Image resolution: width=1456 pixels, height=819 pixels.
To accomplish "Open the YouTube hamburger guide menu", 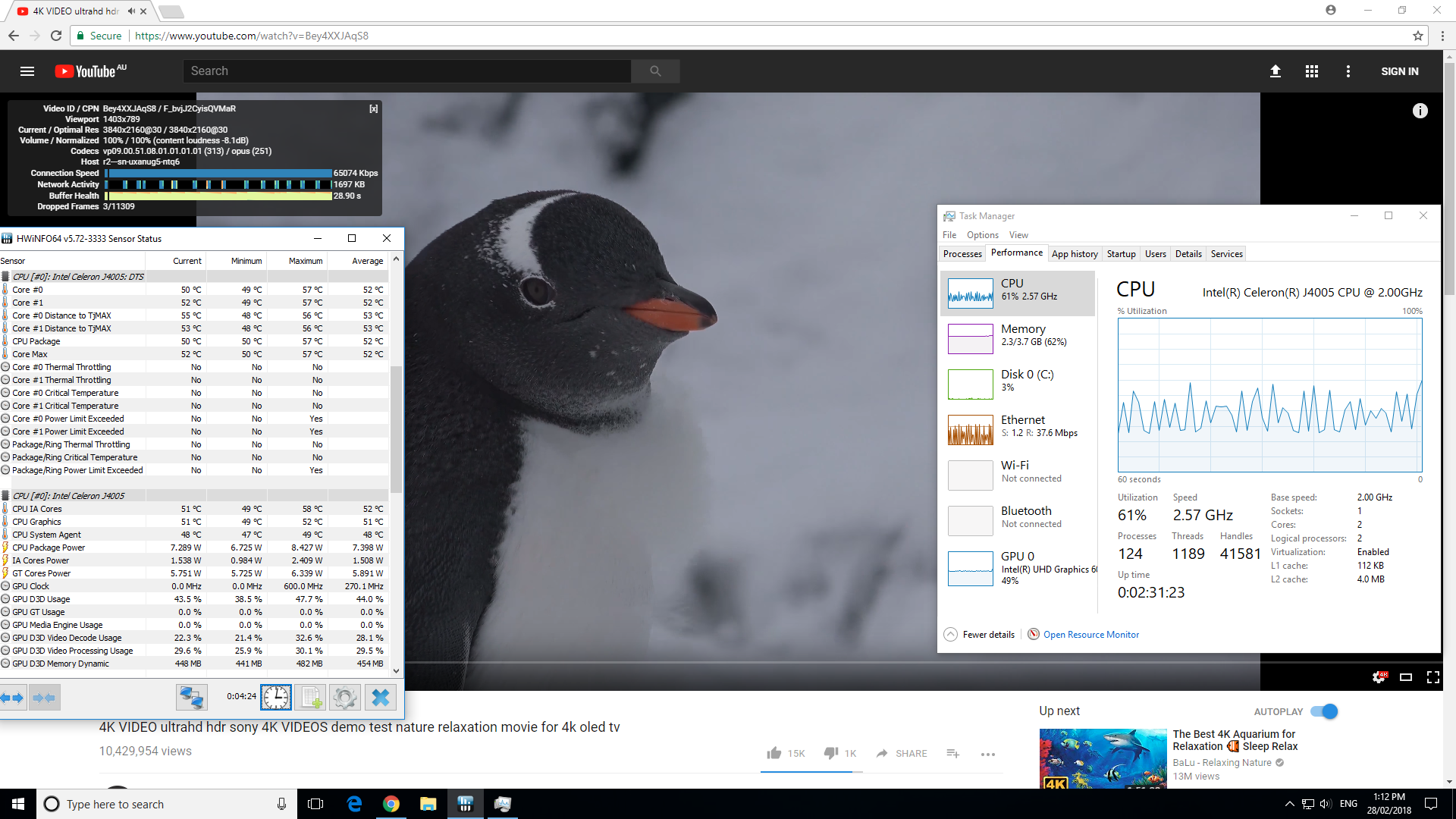I will pos(27,71).
